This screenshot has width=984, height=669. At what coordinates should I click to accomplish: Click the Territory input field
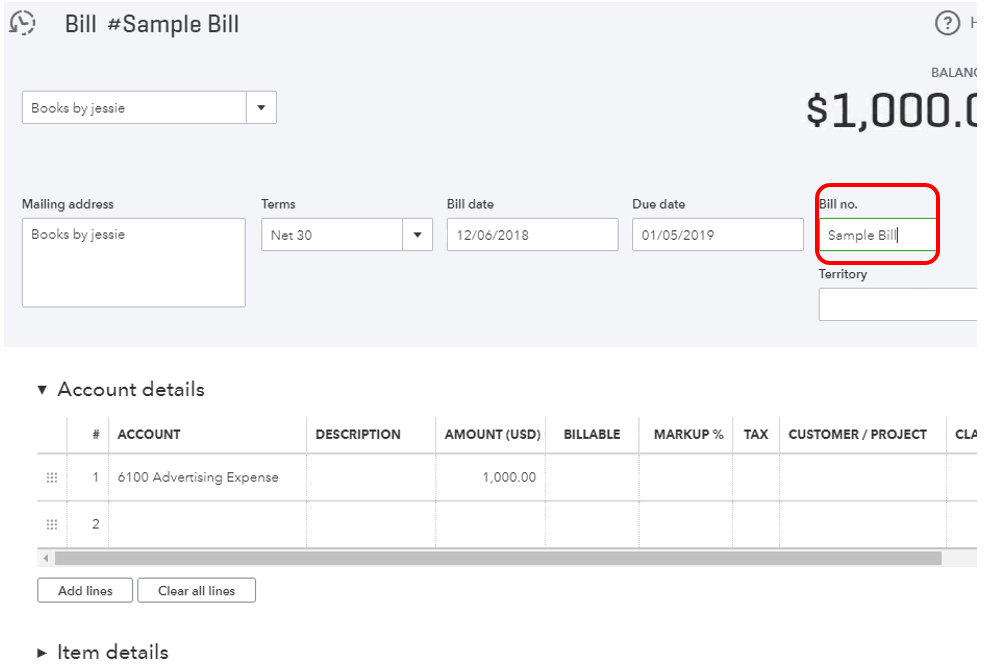click(897, 304)
